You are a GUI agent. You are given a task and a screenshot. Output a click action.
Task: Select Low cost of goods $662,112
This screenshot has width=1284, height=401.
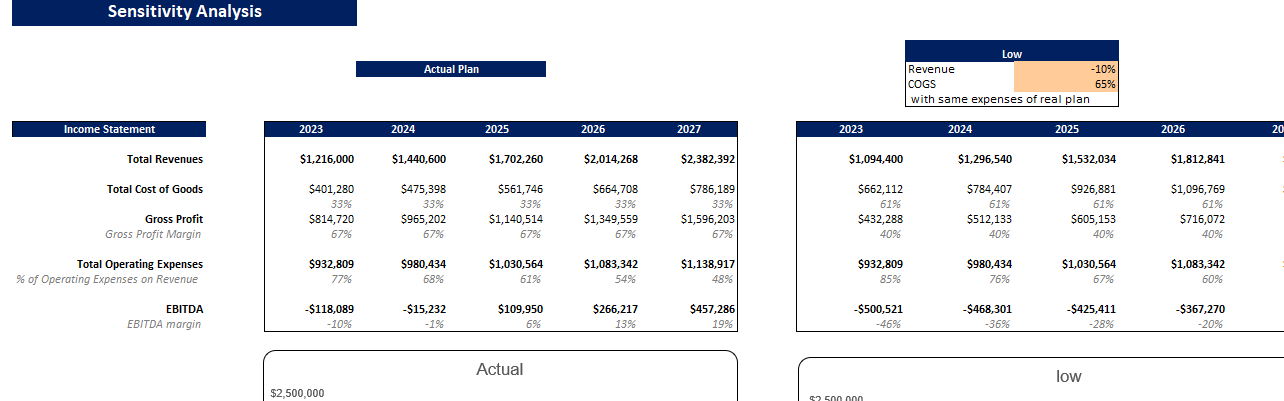coord(880,189)
